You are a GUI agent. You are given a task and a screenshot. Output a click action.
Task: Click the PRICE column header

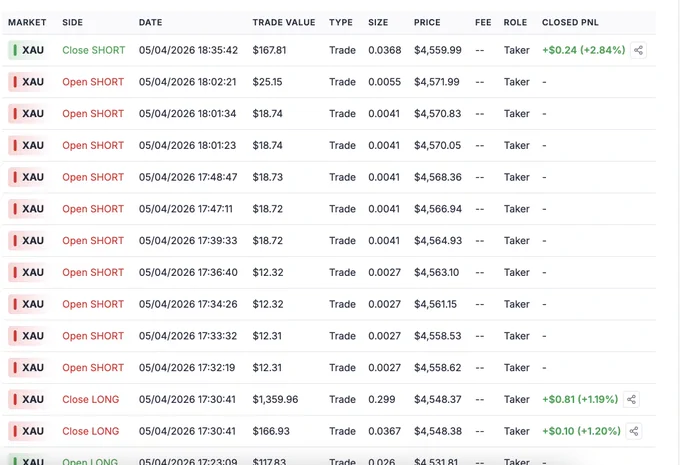(427, 23)
